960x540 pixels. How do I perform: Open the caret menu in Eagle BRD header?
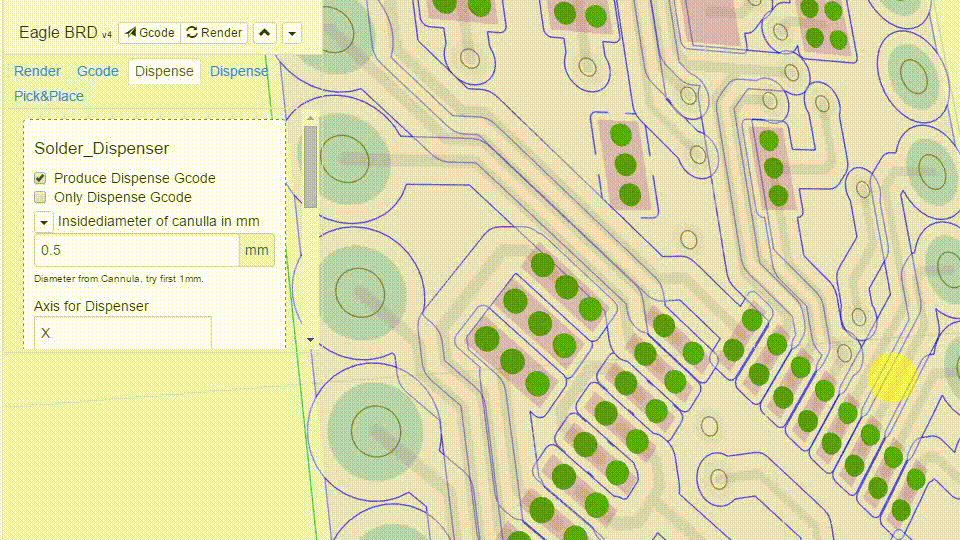point(291,33)
